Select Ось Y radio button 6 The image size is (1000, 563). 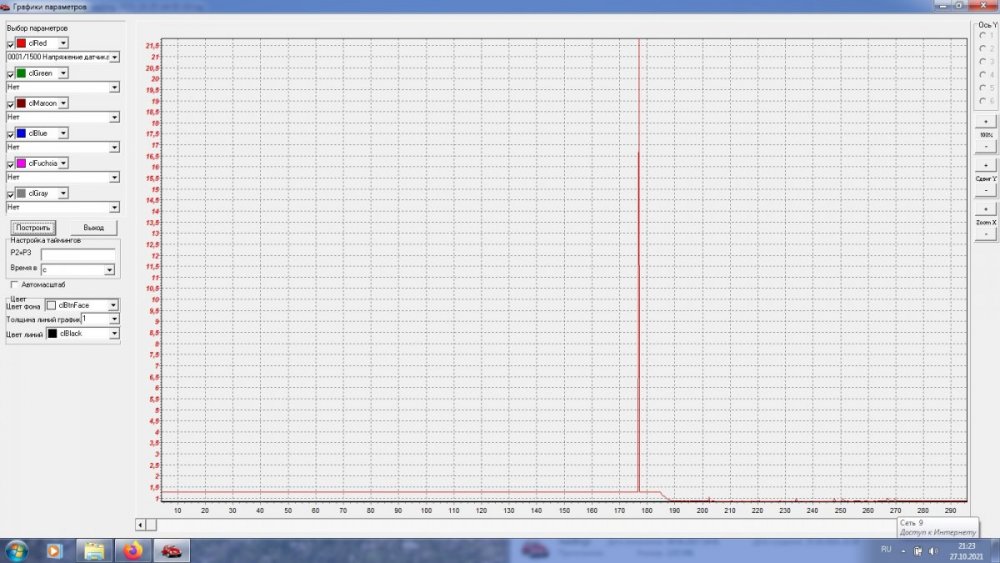983,101
